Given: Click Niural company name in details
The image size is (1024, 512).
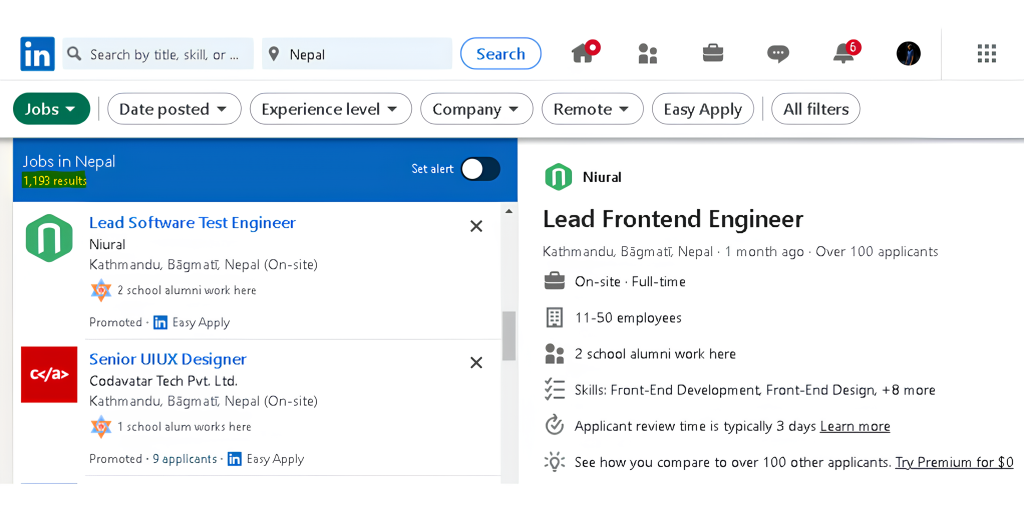Looking at the screenshot, I should 602,177.
